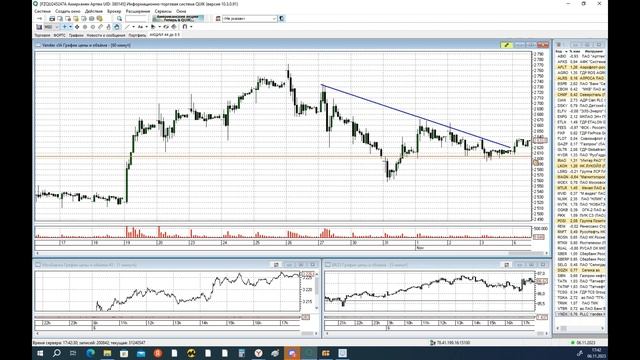
Task: Click the orange horizontal price level line
Action: (x=283, y=156)
